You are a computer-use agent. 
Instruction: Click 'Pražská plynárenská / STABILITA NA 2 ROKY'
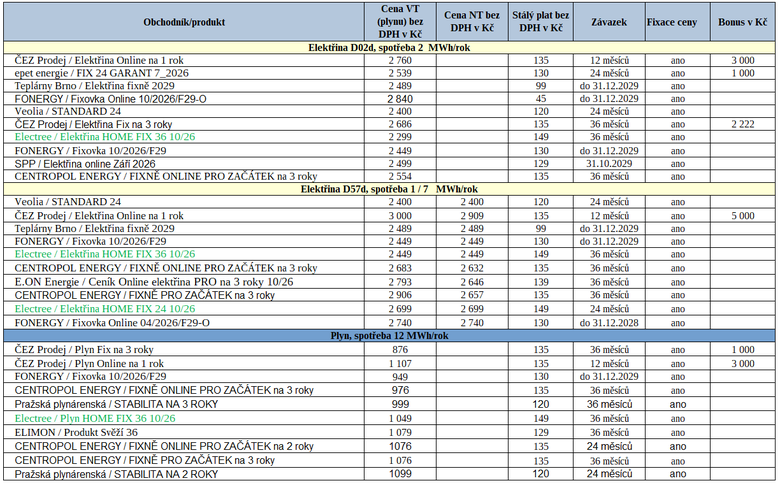116,474
